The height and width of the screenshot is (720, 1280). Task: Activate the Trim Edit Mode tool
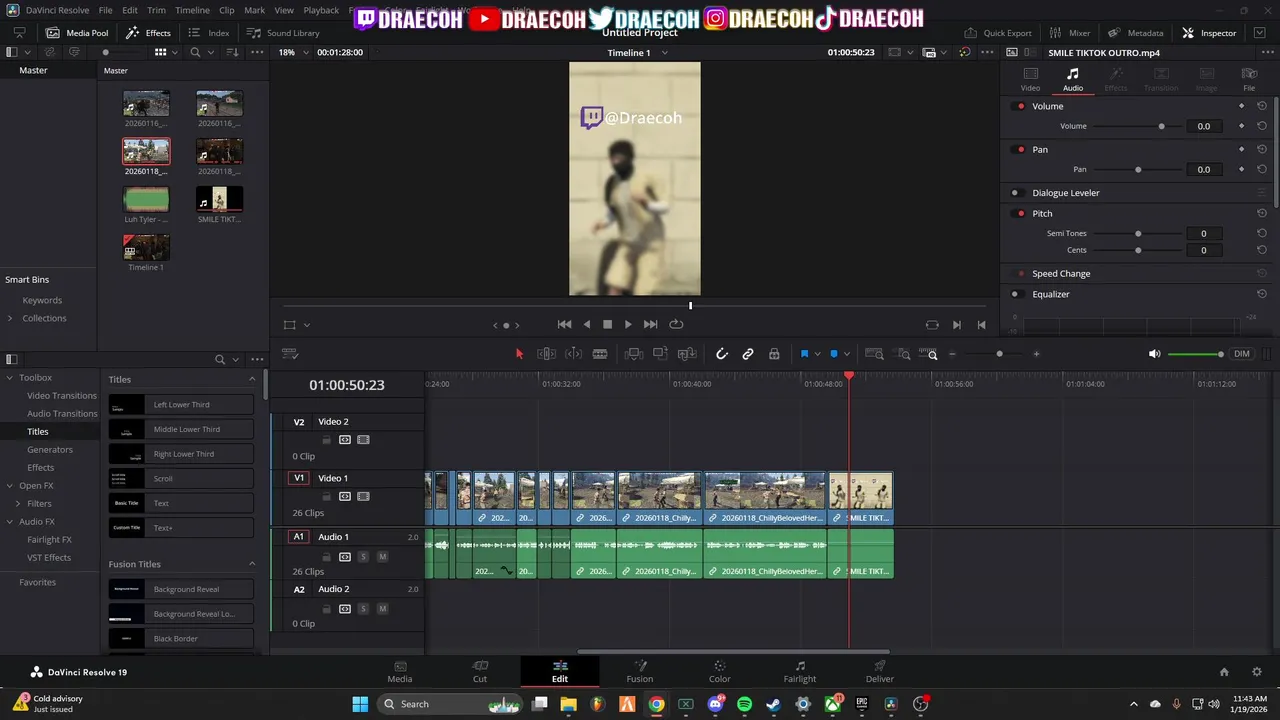pyautogui.click(x=546, y=354)
